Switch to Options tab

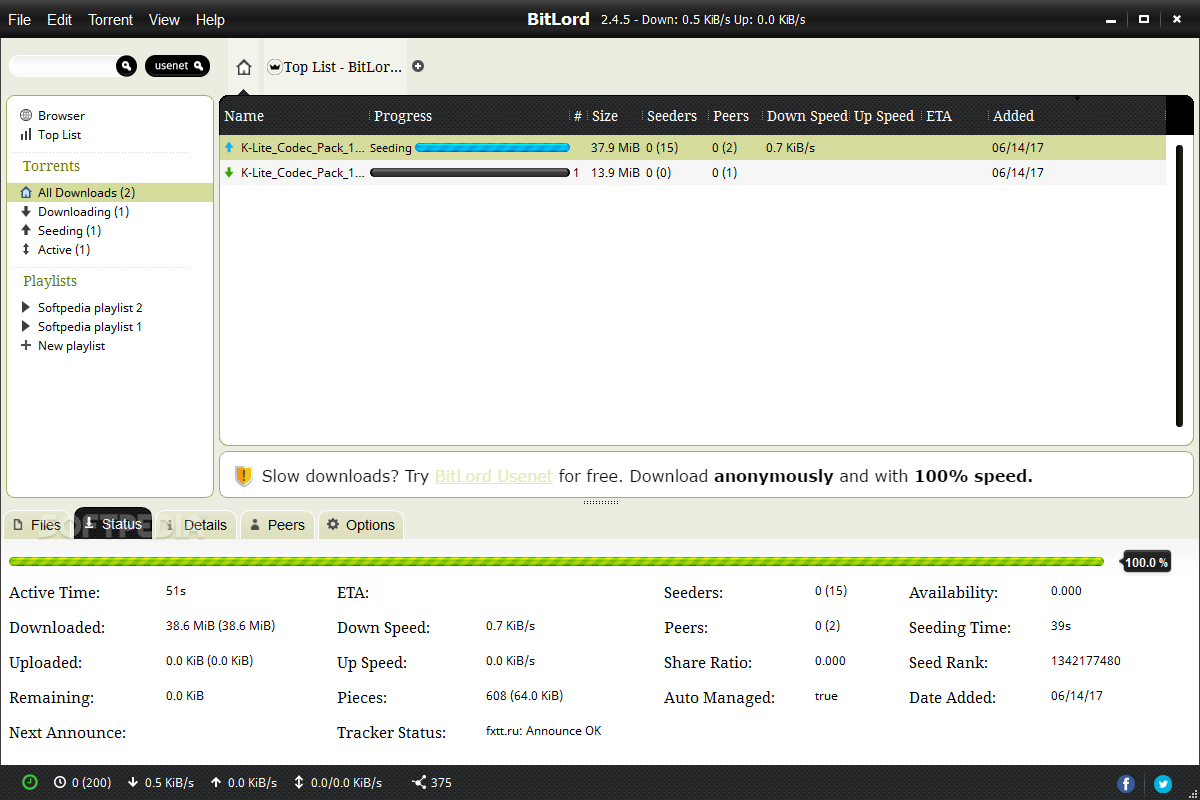361,525
